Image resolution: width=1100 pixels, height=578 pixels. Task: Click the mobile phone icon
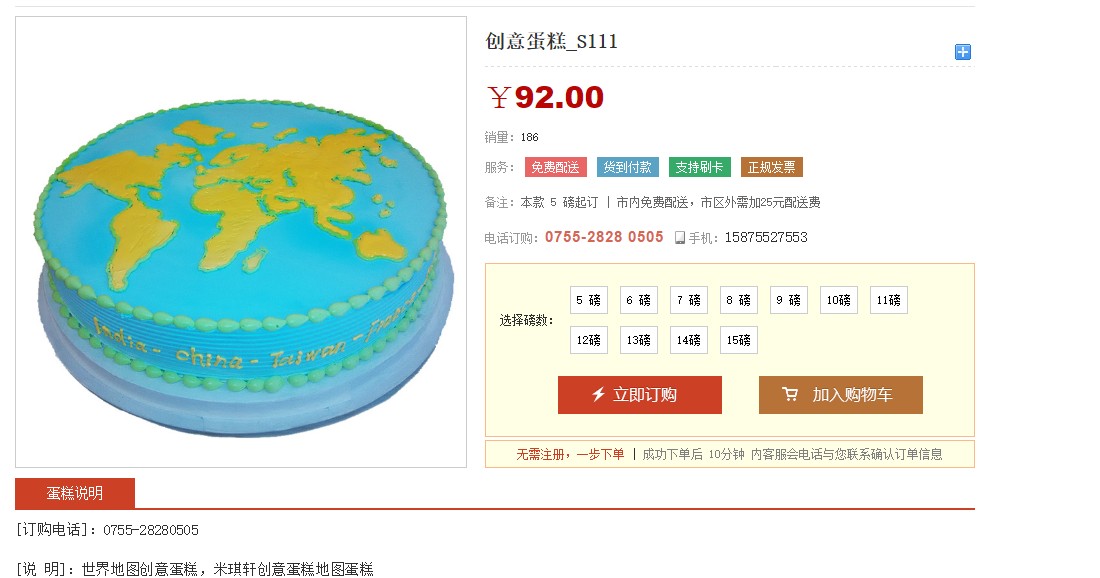[680, 238]
